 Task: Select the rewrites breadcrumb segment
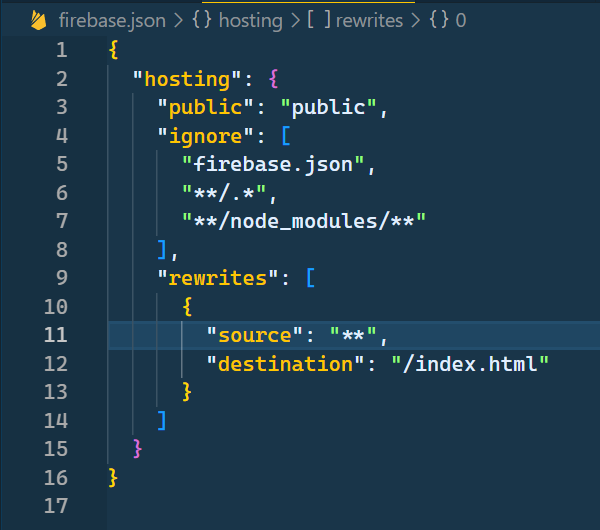pyautogui.click(x=369, y=20)
